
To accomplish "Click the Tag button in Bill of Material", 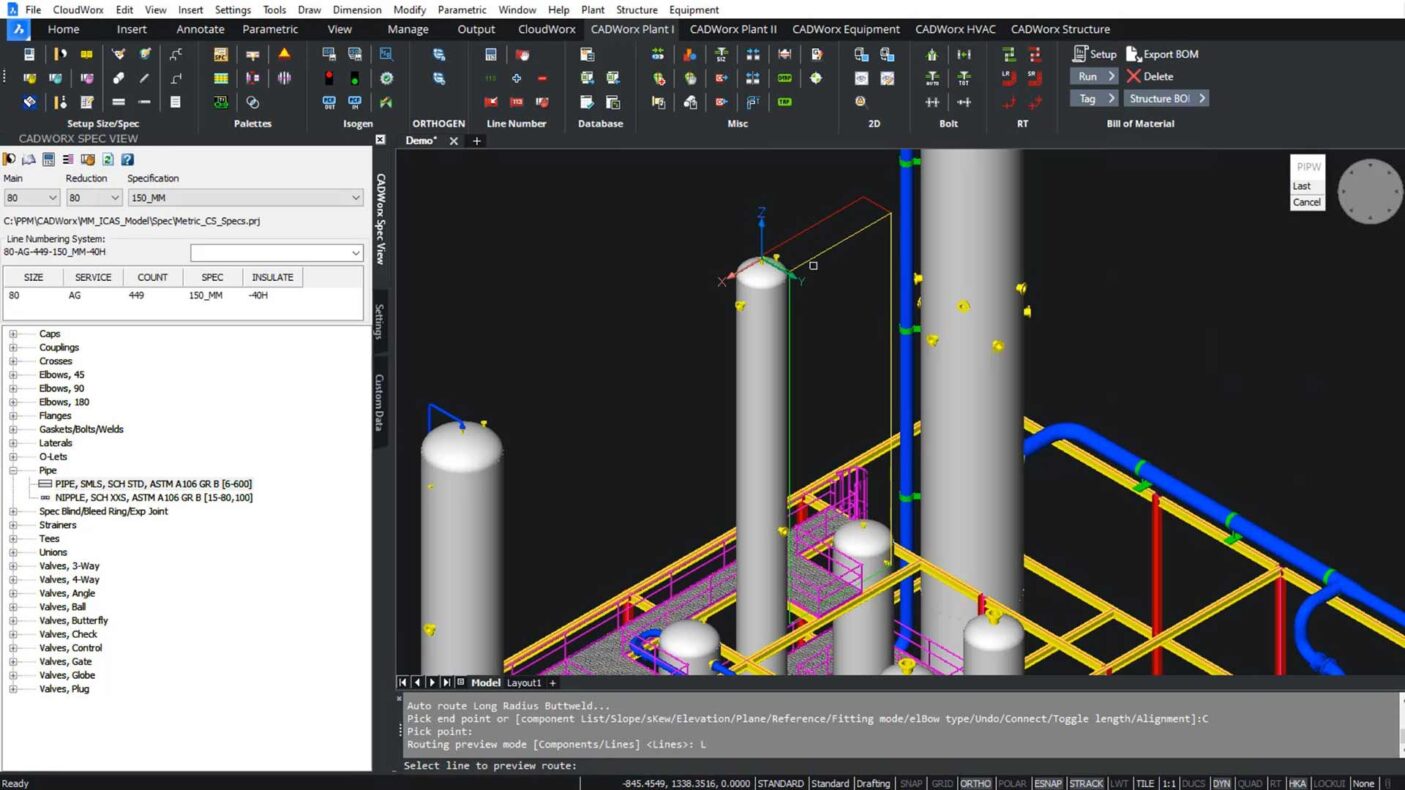I will [x=1094, y=98].
